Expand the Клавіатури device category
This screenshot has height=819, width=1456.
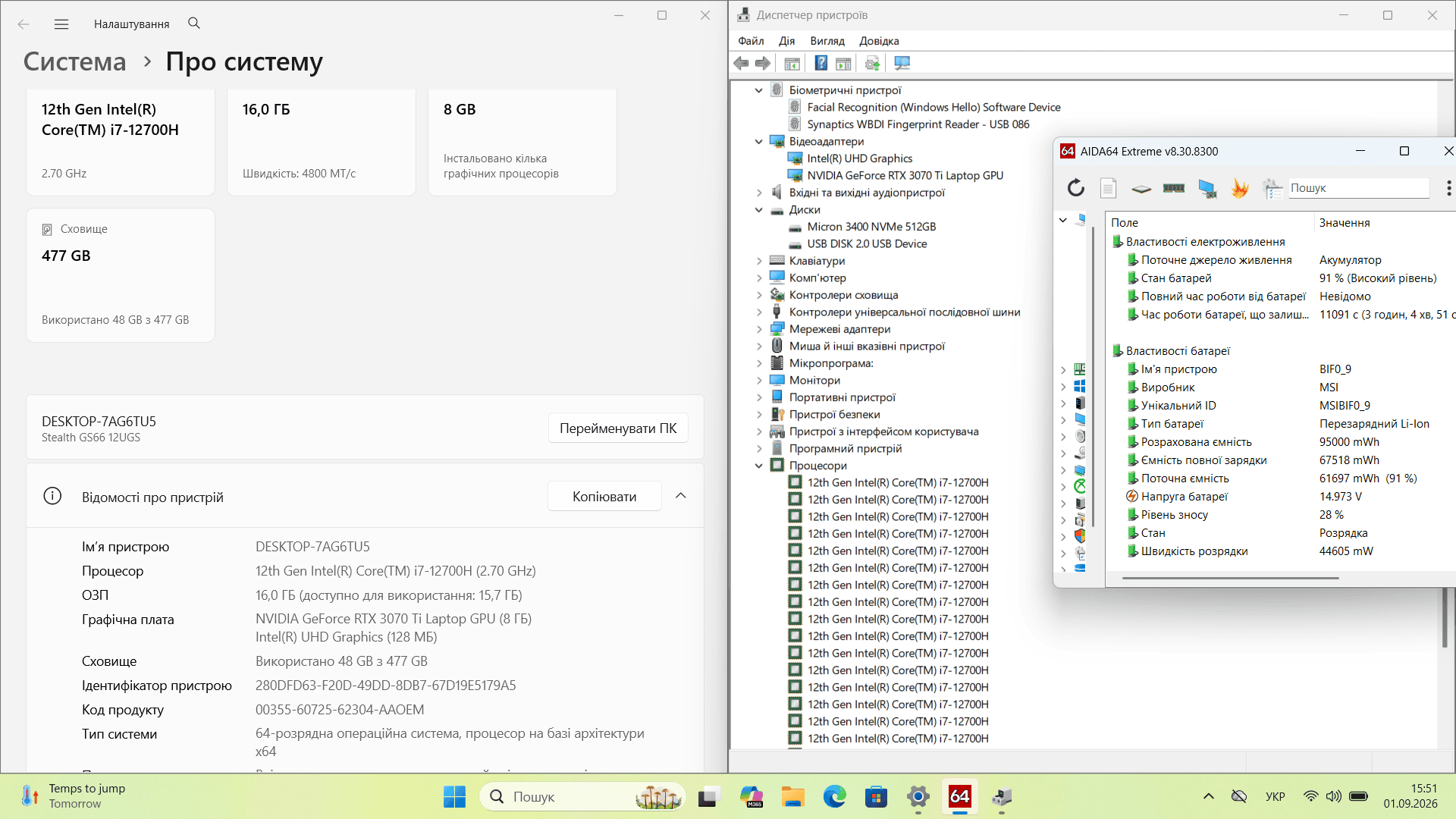coord(759,261)
